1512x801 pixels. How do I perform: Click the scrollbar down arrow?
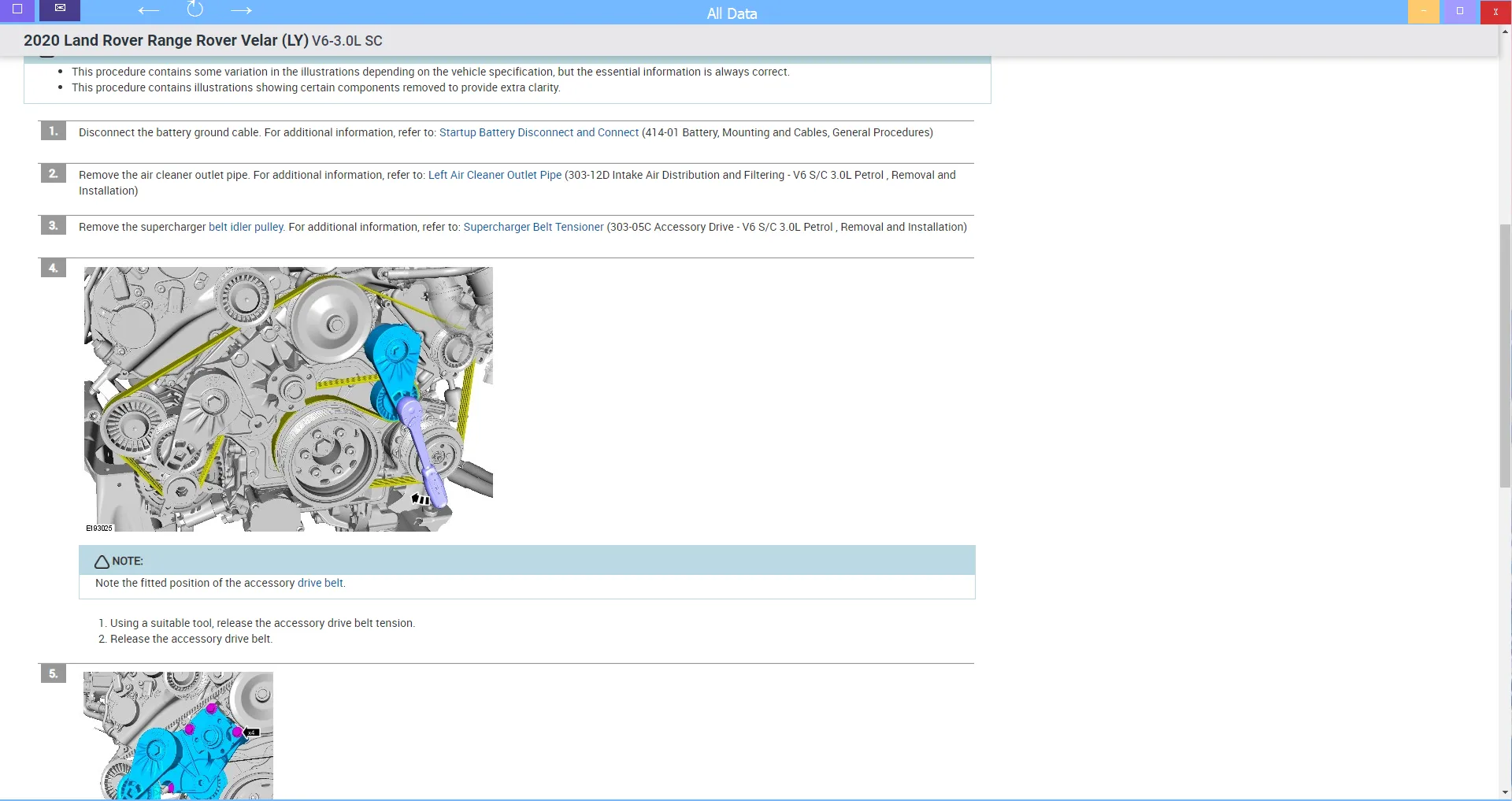[x=1505, y=792]
